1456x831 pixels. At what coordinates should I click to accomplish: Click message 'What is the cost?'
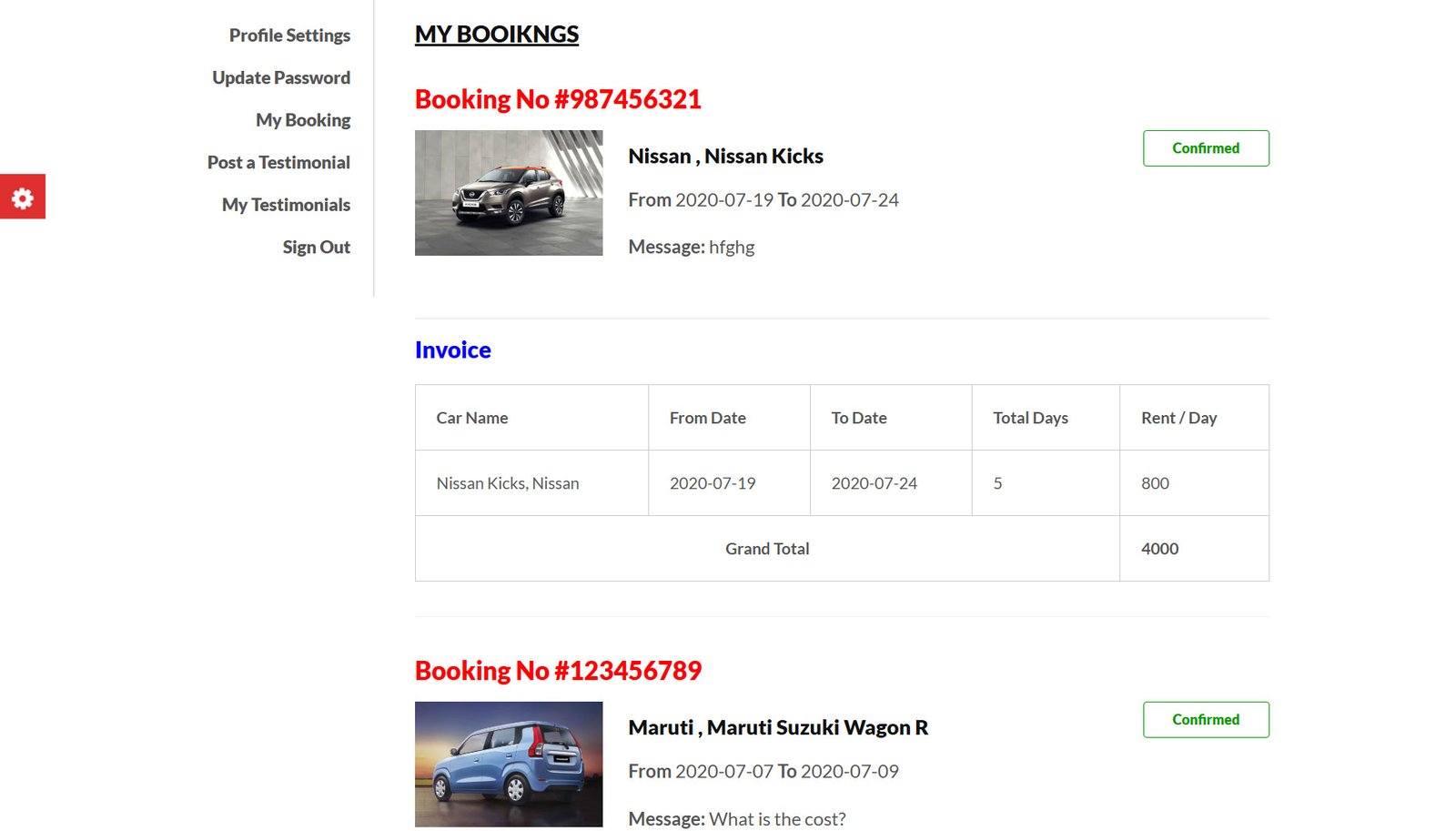(777, 819)
